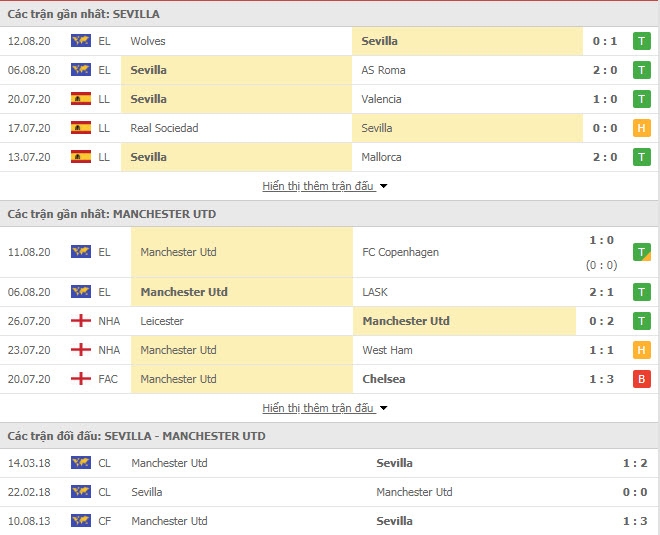Open the Sevilla vs AS Roma match row
The width and height of the screenshot is (660, 535).
[x=330, y=70]
